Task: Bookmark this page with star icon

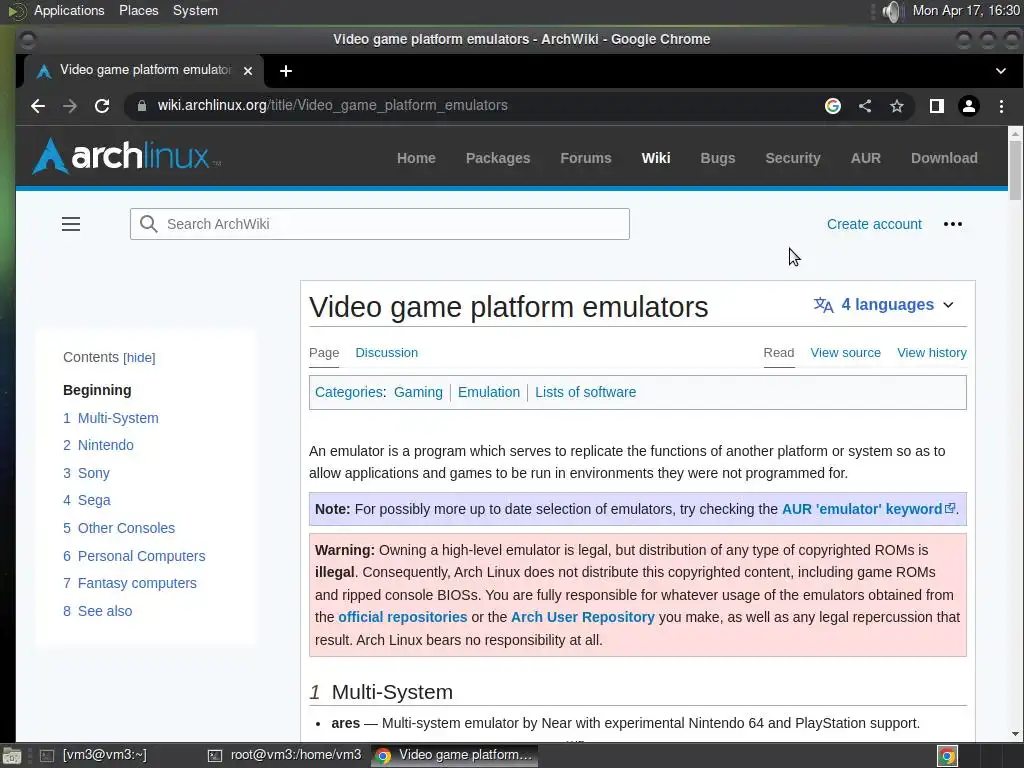Action: click(x=897, y=106)
